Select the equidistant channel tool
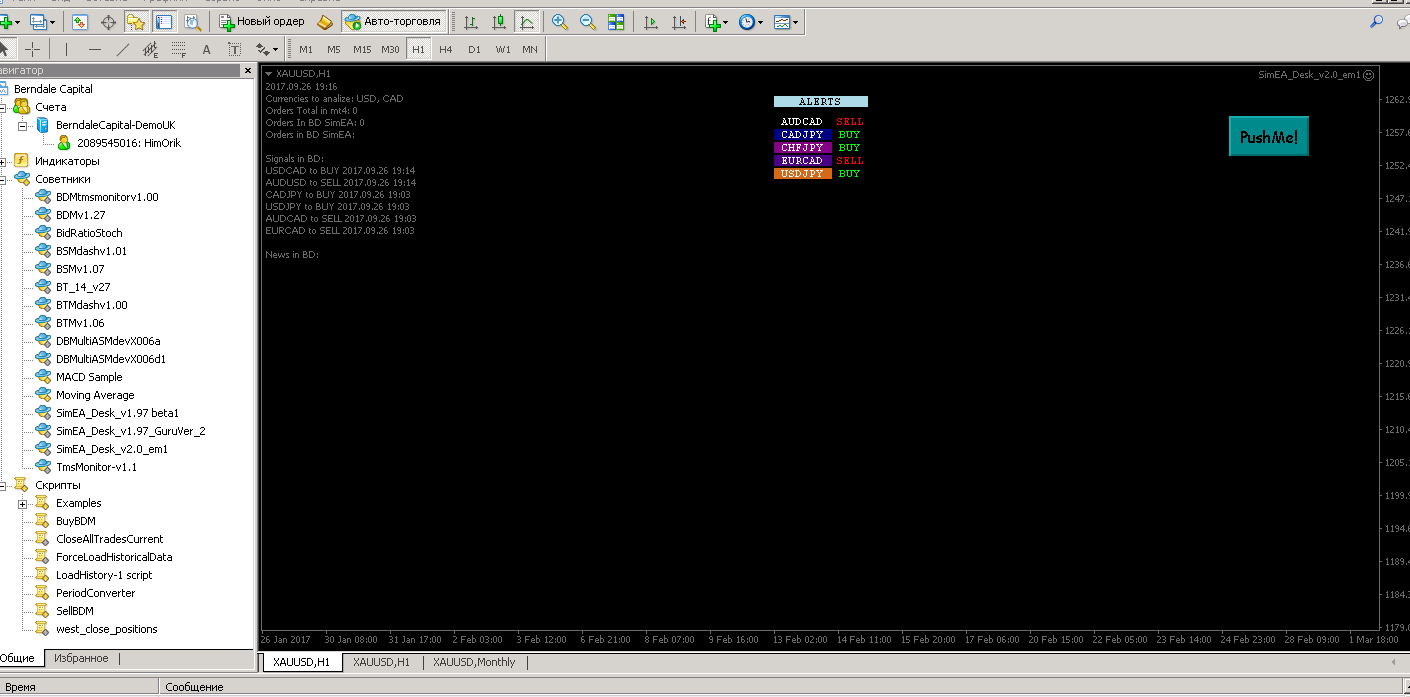The width and height of the screenshot is (1410, 697). click(151, 49)
